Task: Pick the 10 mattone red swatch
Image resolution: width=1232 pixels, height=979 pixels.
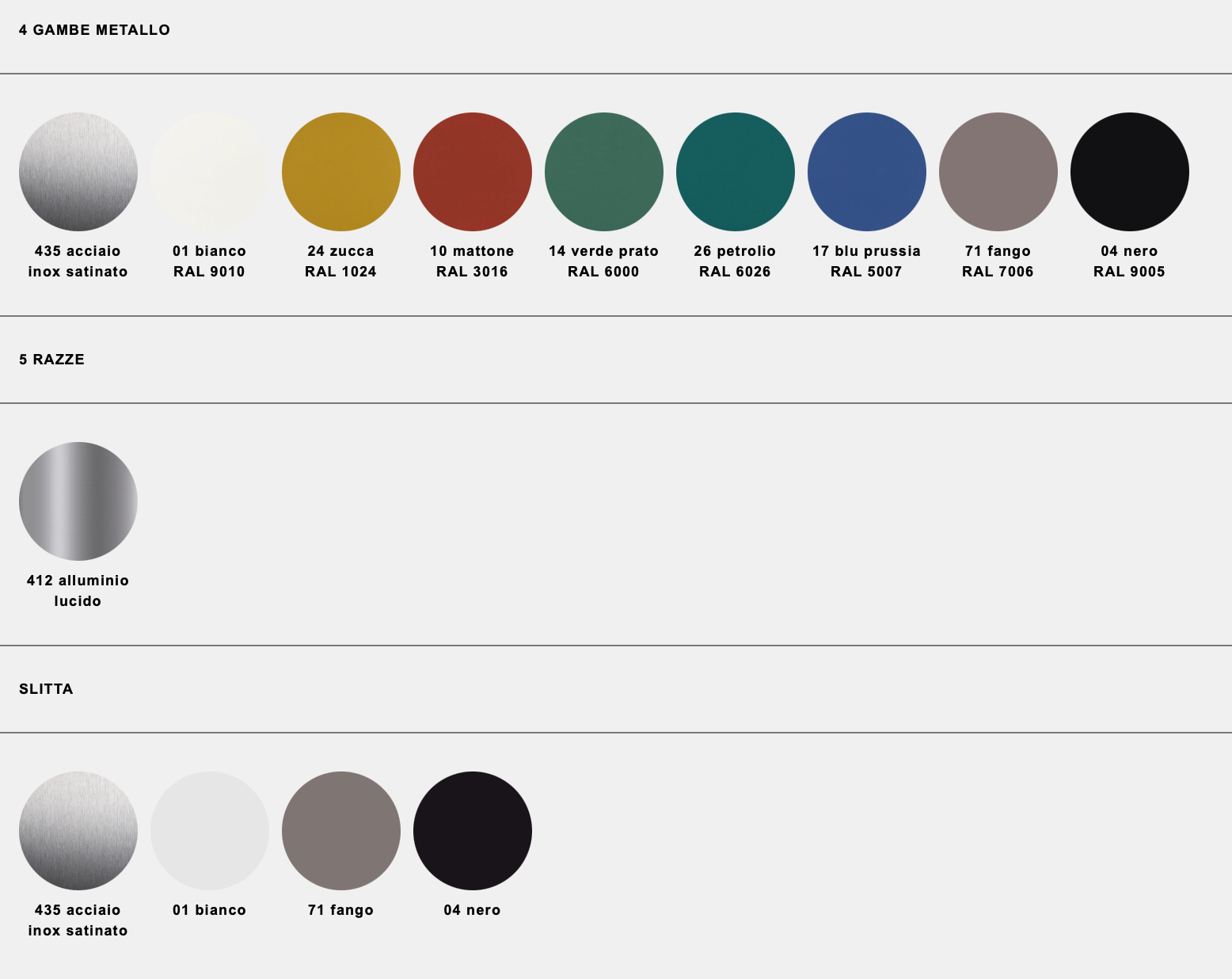Action: (473, 172)
